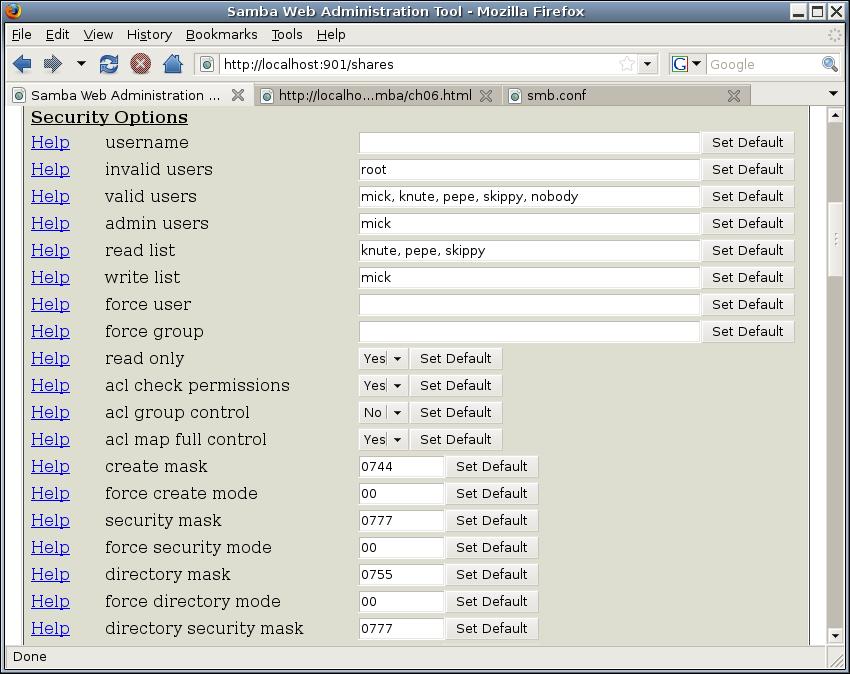The width and height of the screenshot is (850, 674).
Task: Expand the acl group control dropdown
Action: click(x=396, y=412)
